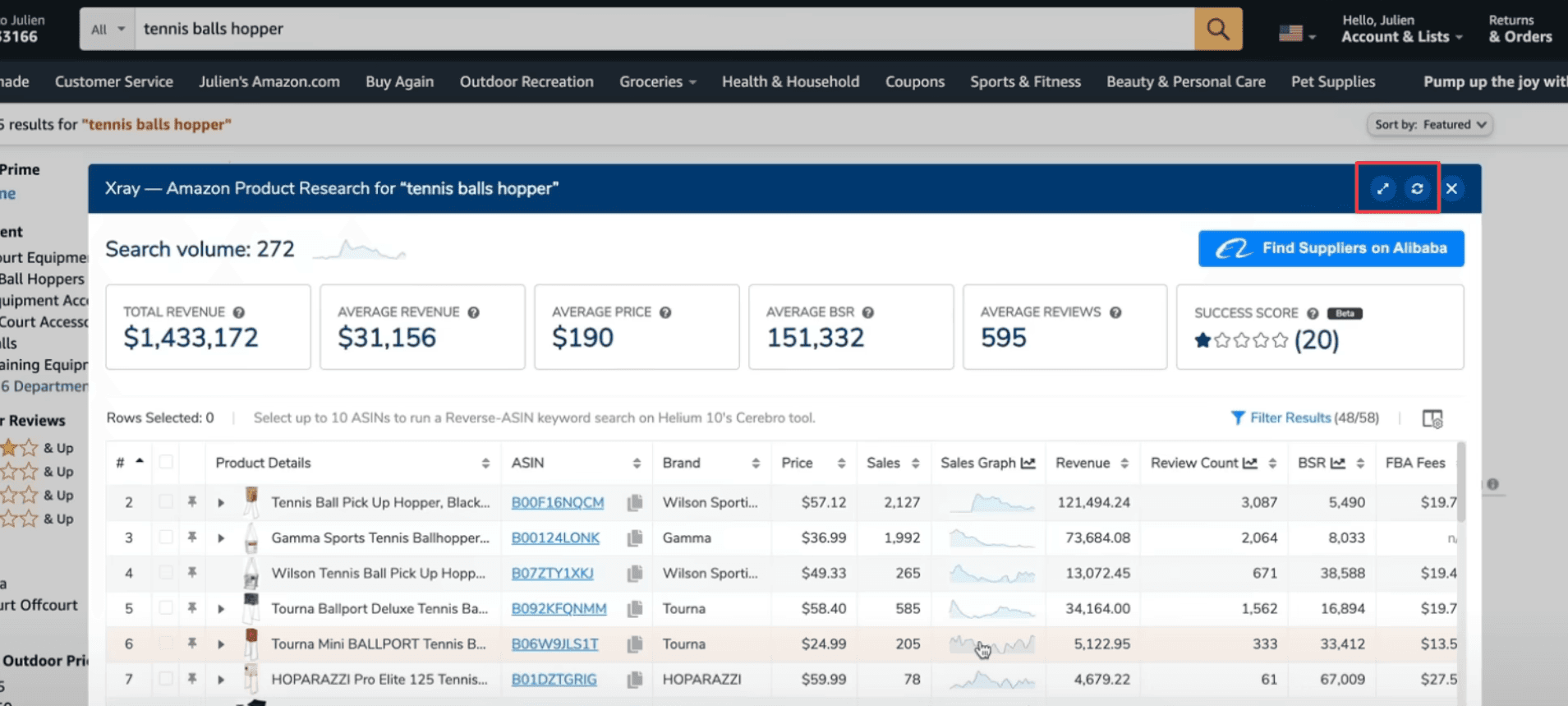
Task: Click the search box containing tennis balls hopper
Action: tap(664, 30)
